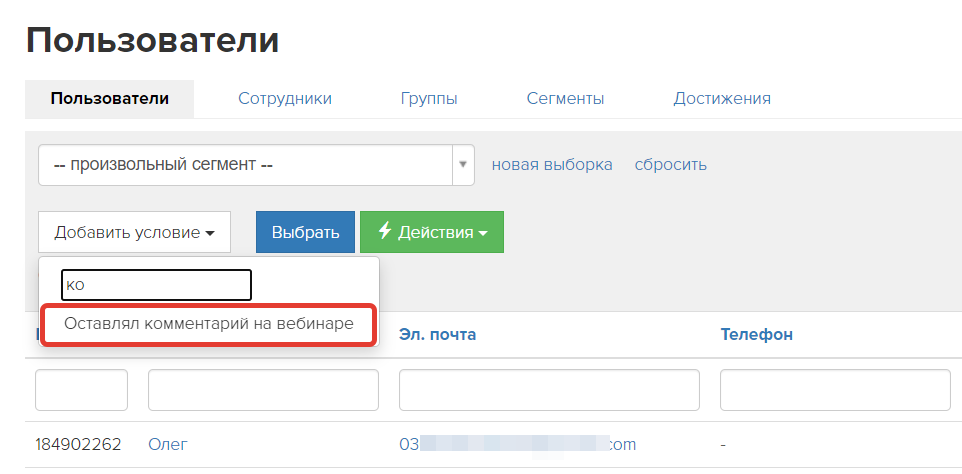This screenshot has height=474, width=962.
Task: Click the Телефон filter field
Action: click(835, 390)
